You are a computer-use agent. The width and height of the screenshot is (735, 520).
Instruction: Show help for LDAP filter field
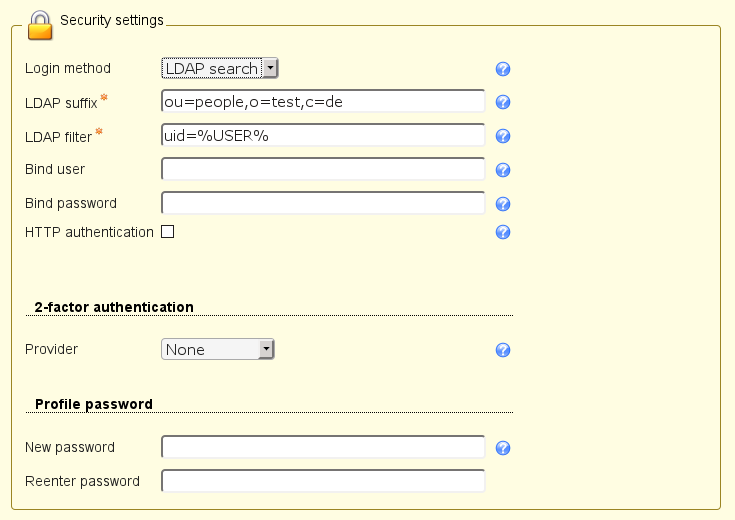(x=504, y=136)
